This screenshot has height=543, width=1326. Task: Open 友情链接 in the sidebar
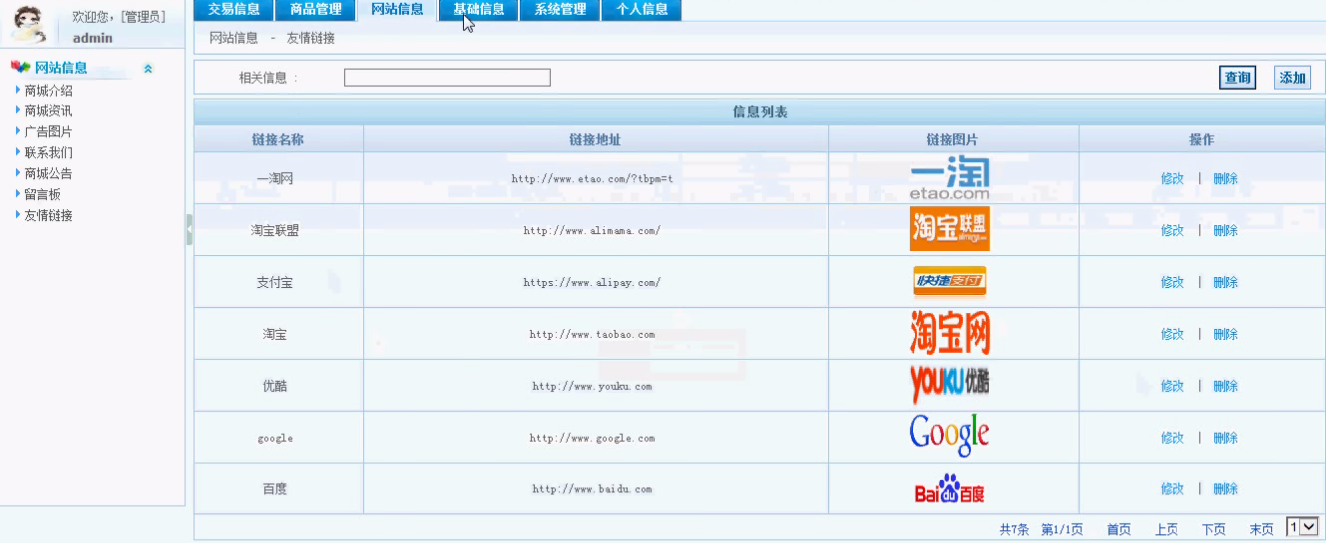pyautogui.click(x=48, y=215)
